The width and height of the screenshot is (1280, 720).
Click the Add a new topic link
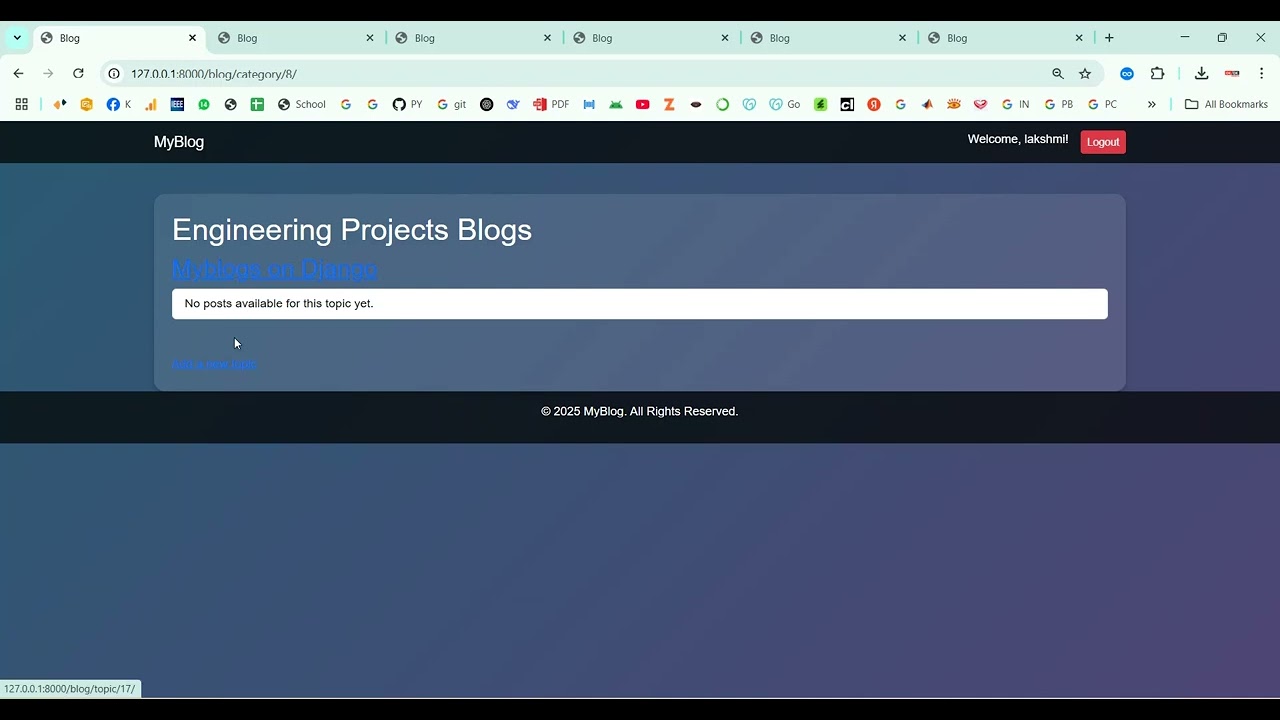[214, 364]
